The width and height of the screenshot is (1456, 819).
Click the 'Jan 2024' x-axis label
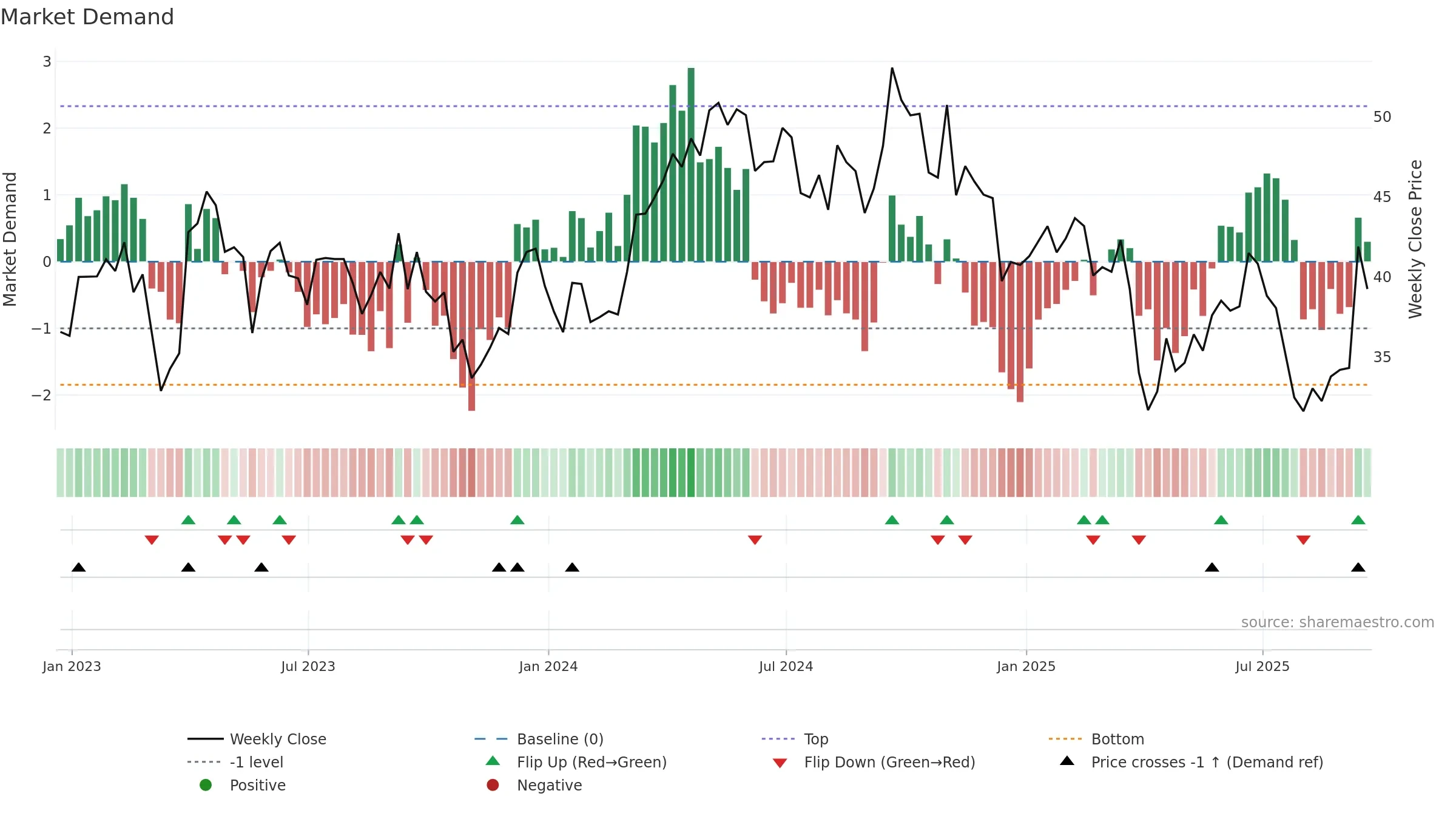pyautogui.click(x=548, y=666)
